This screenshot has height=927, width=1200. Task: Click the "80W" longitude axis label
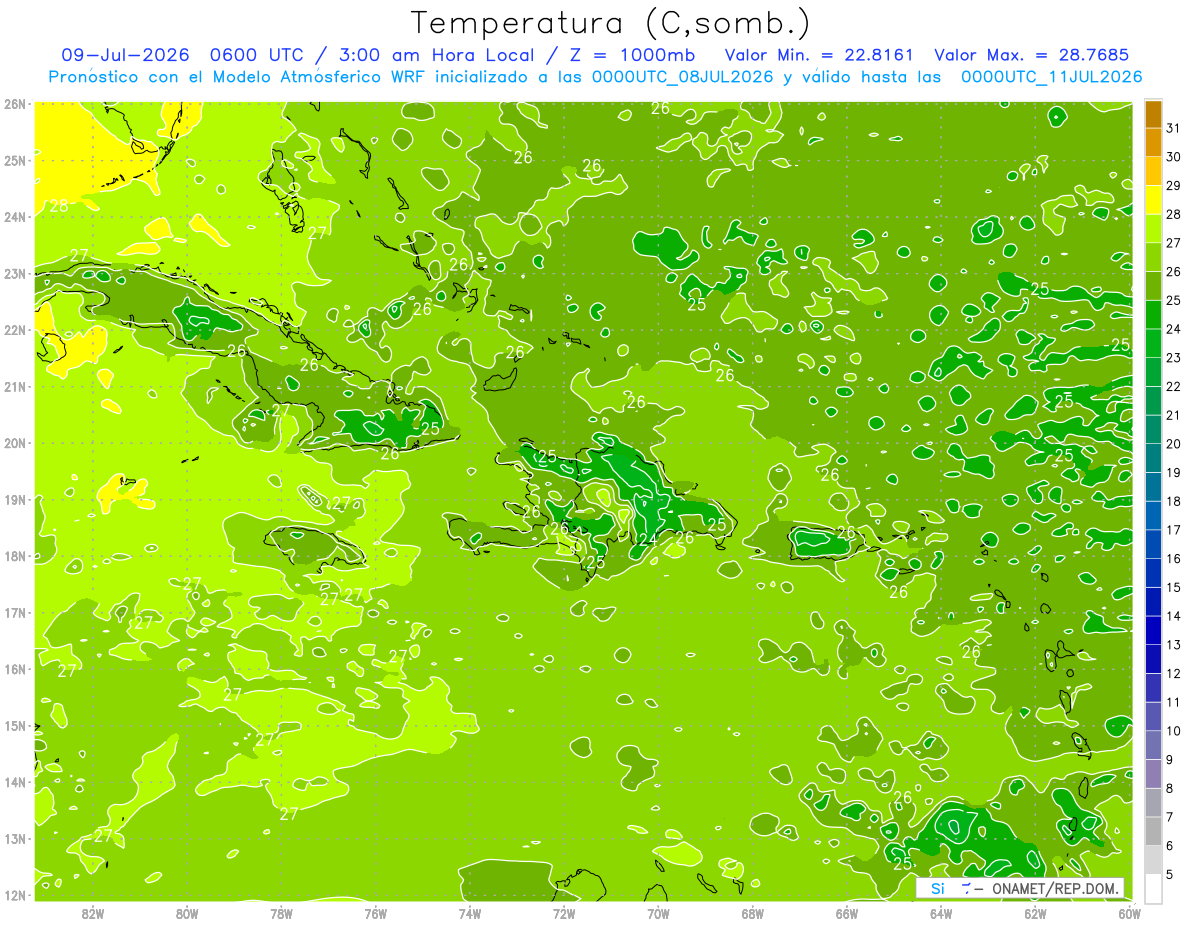point(187,913)
